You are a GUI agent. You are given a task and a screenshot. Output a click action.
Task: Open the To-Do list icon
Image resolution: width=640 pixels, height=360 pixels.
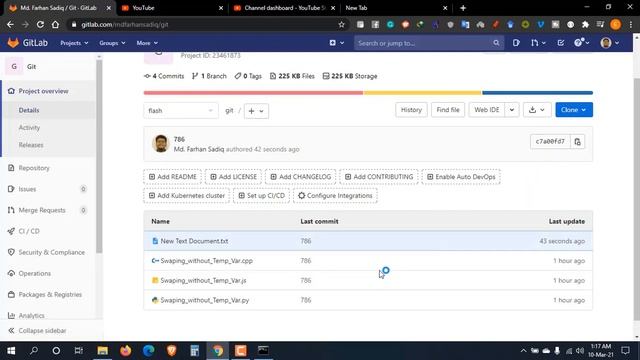[x=560, y=43]
